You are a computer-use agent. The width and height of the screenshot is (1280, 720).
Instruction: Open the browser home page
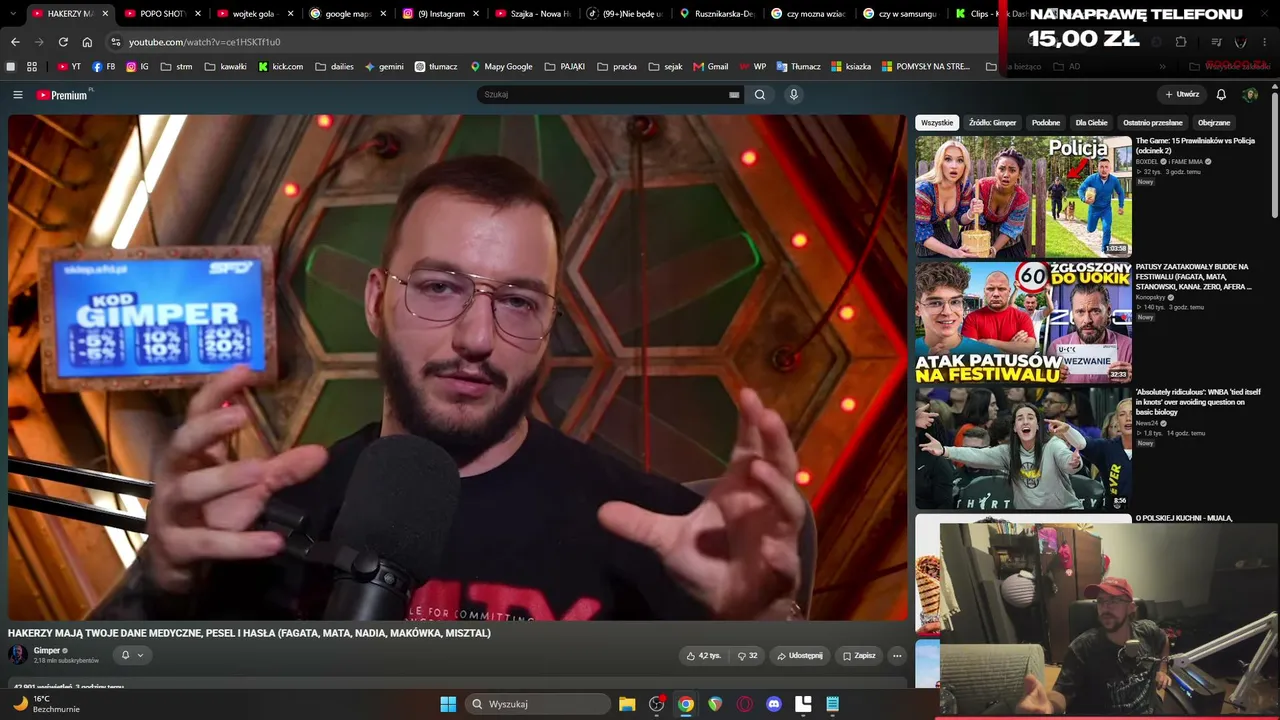[x=87, y=42]
